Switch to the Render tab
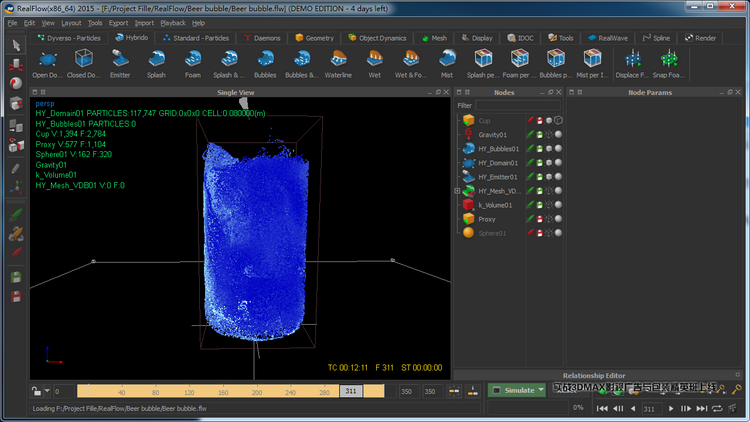750x422 pixels. pos(700,38)
